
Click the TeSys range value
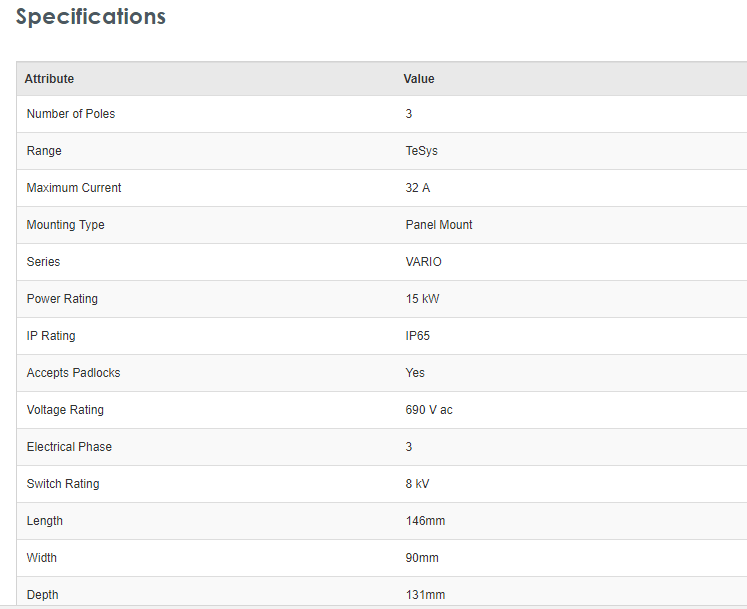(x=421, y=151)
